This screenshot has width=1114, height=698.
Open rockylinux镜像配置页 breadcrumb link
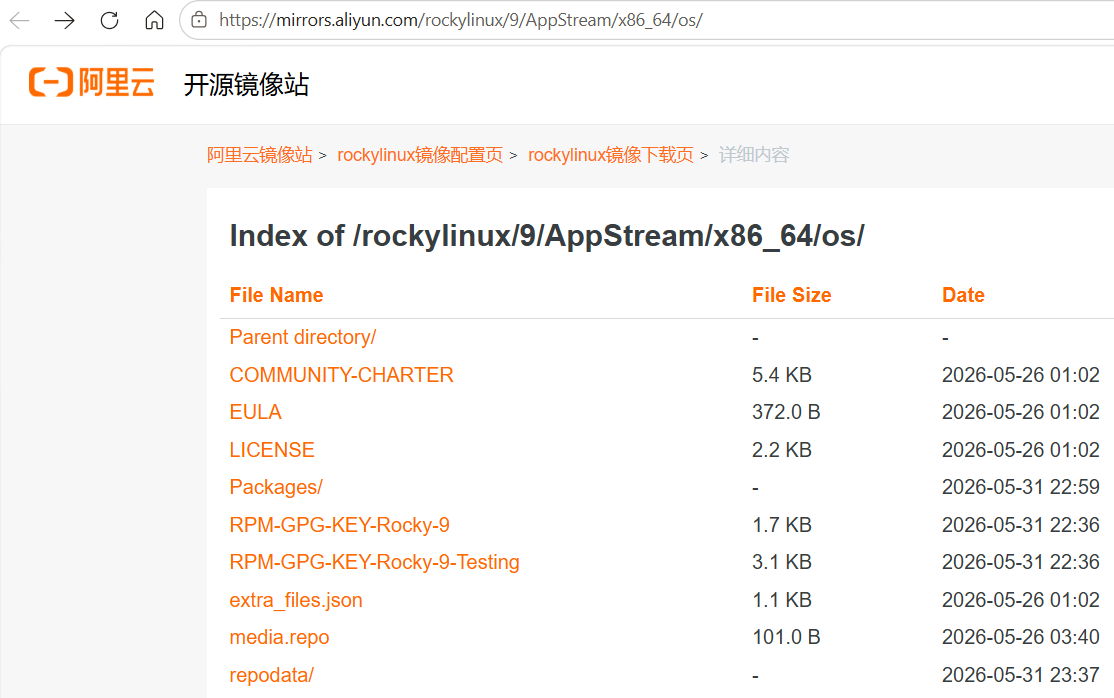coord(420,155)
